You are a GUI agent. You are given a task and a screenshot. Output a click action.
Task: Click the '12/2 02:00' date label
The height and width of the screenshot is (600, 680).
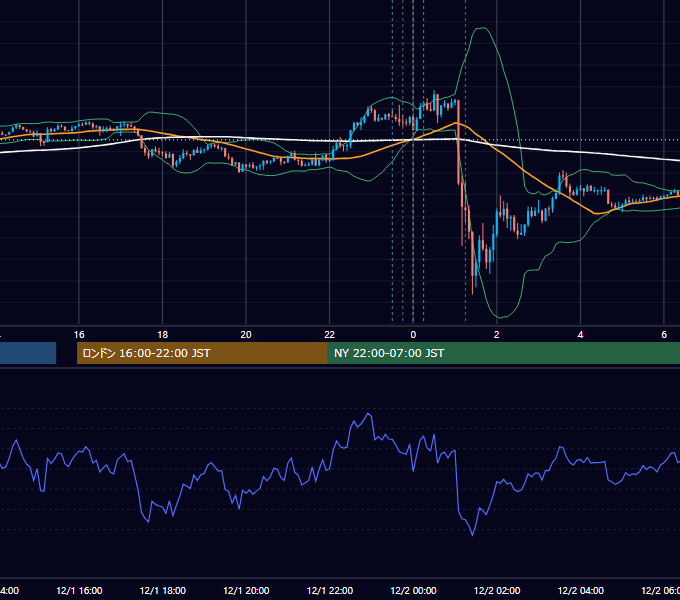pyautogui.click(x=497, y=591)
